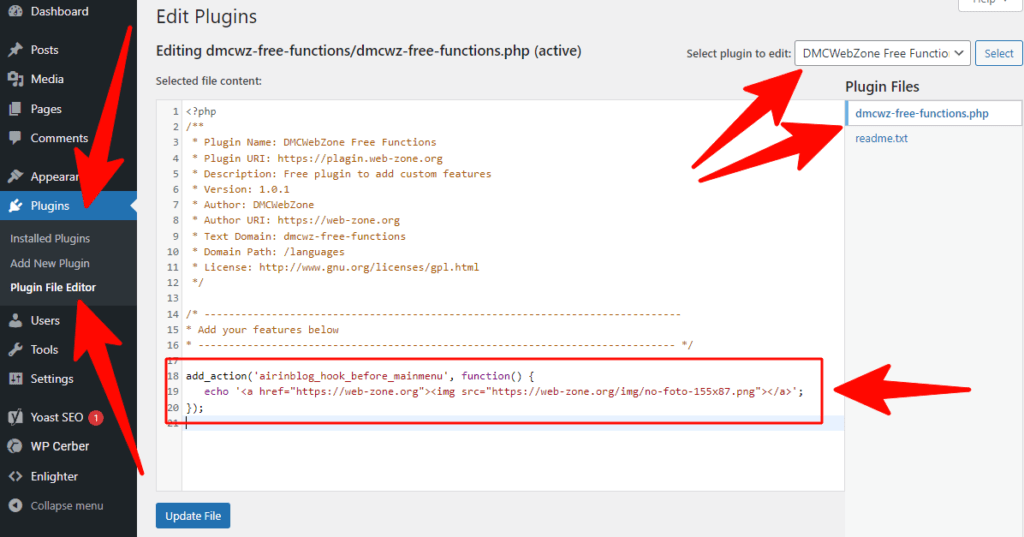Open the Posts menu item
1024x537 pixels.
[44, 50]
